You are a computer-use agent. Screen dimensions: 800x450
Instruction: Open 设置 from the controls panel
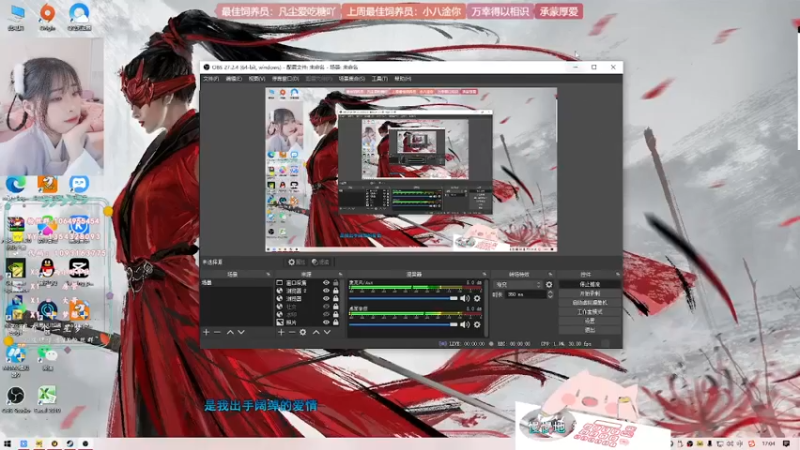(590, 321)
